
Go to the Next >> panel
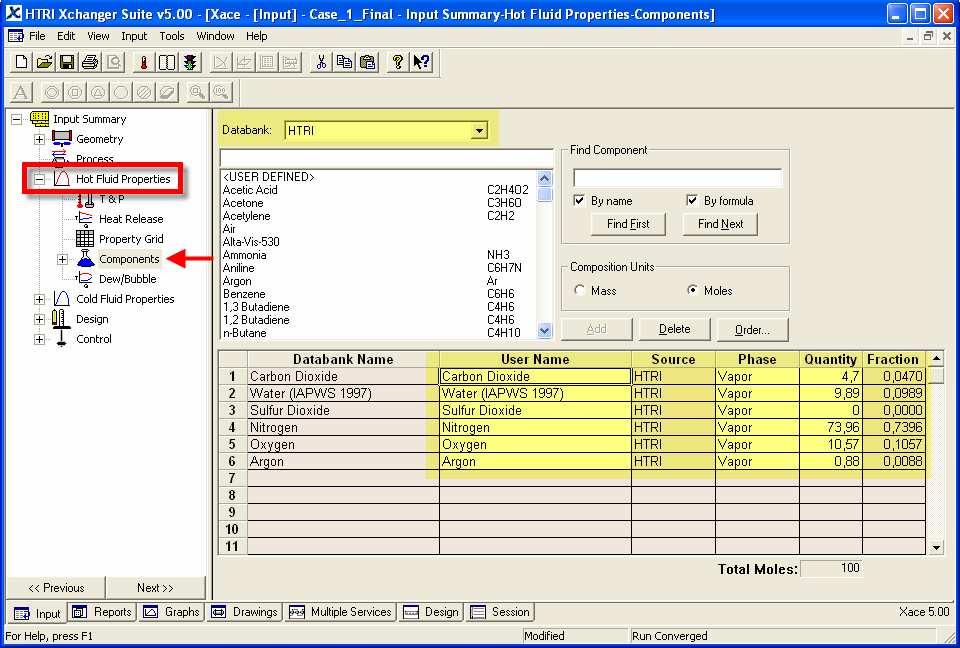[x=156, y=588]
